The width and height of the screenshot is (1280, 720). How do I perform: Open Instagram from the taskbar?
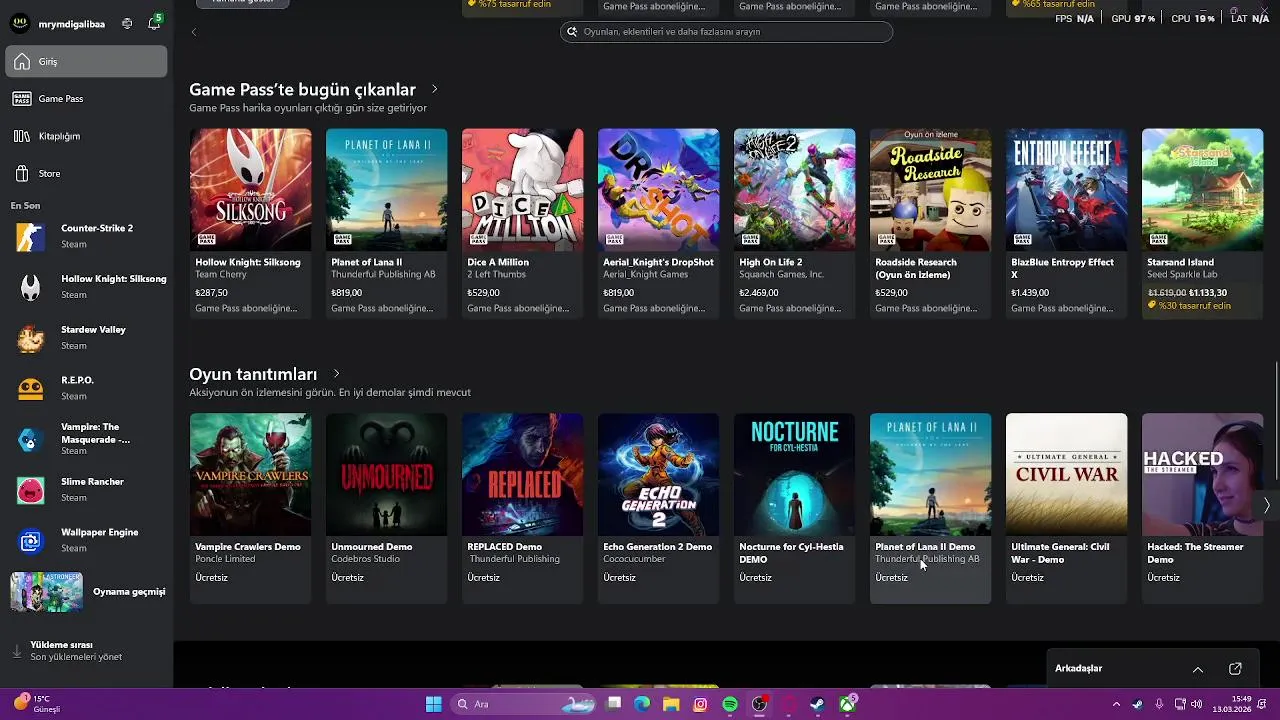pos(700,704)
